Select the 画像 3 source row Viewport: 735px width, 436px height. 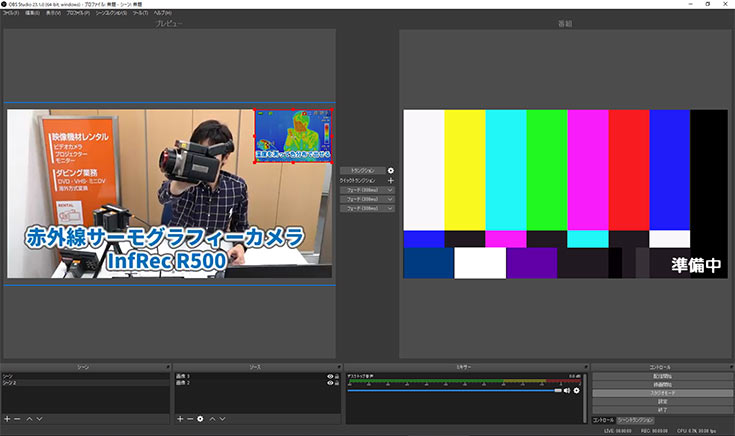[258, 376]
